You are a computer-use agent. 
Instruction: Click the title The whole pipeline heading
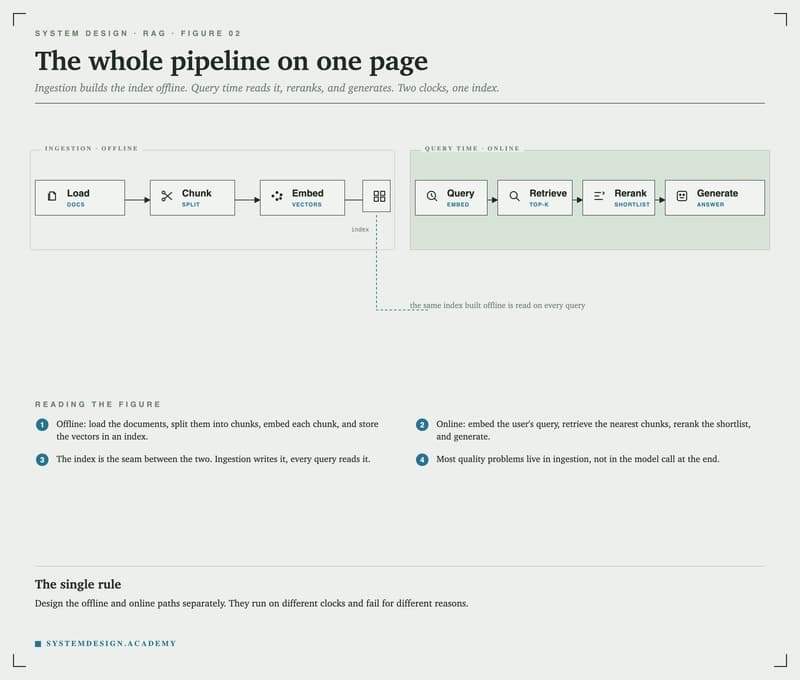(x=231, y=62)
